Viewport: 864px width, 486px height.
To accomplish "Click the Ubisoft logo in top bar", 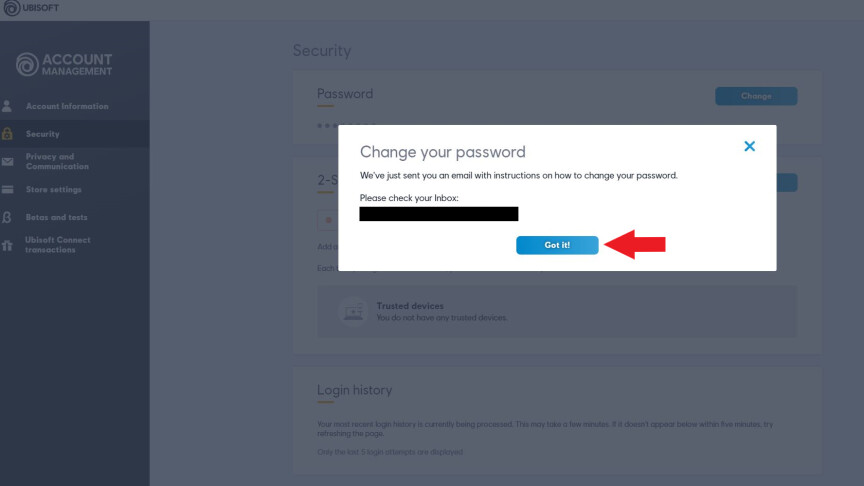I will click(12, 9).
